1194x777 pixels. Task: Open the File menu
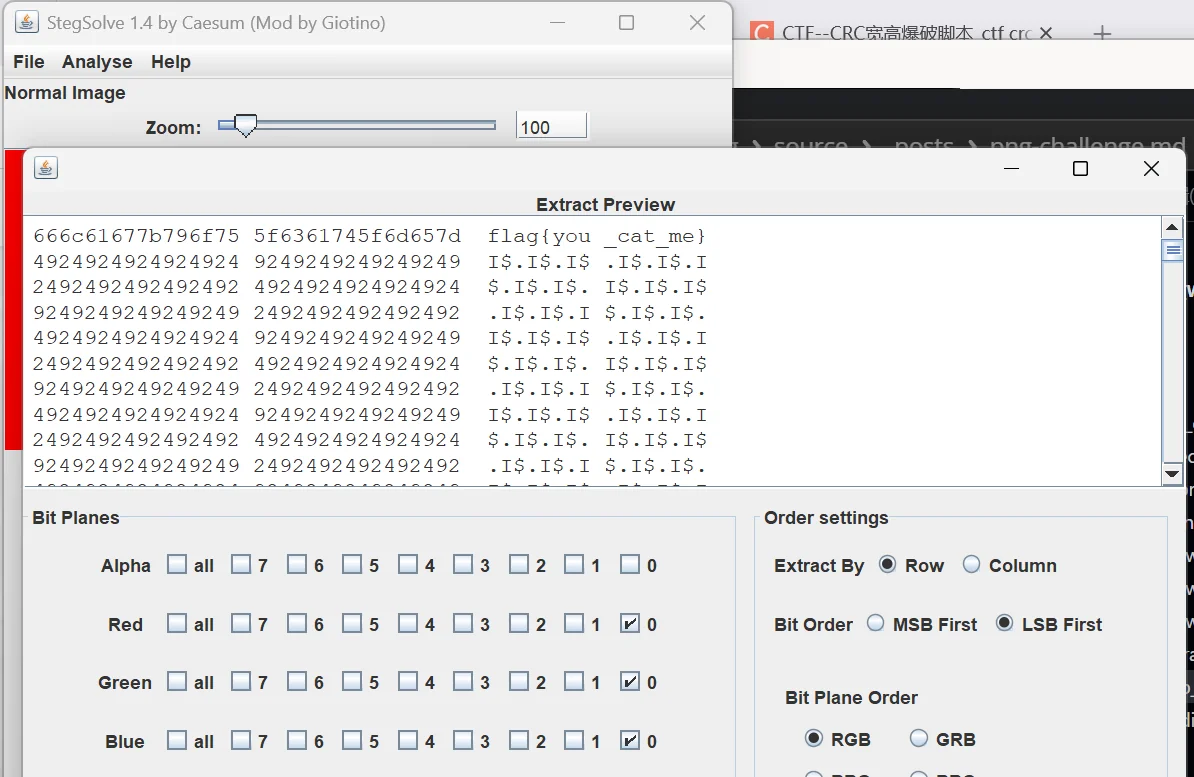[x=28, y=62]
